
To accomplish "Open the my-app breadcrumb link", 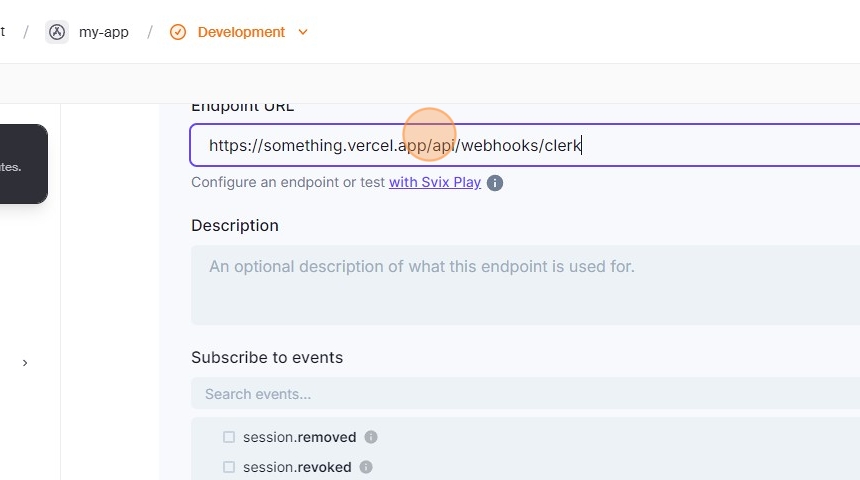I will tap(103, 32).
